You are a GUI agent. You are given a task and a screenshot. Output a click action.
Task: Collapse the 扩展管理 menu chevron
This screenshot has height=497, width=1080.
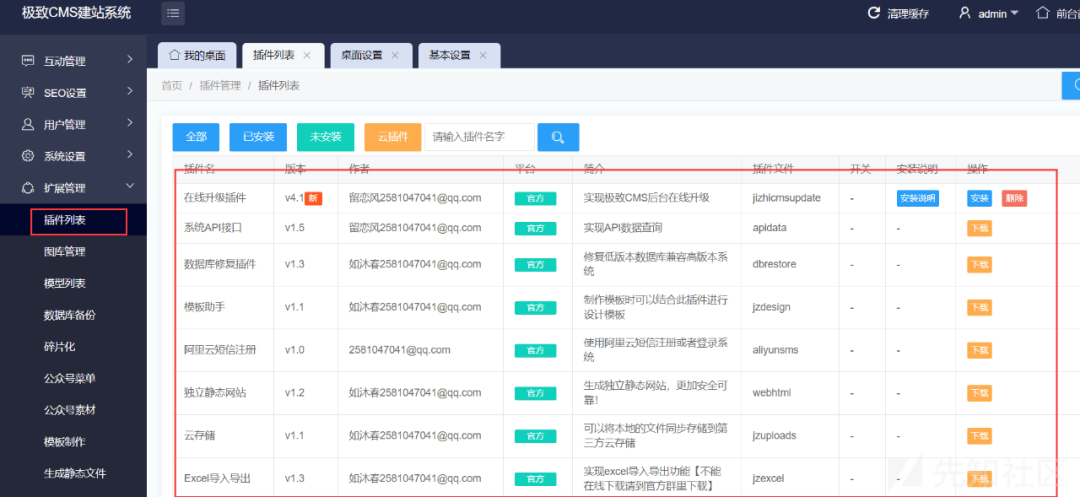click(129, 187)
